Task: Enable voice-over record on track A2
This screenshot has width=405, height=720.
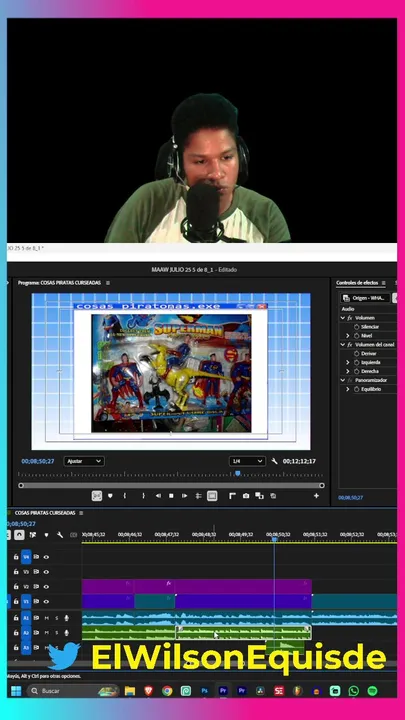Action: click(x=67, y=633)
